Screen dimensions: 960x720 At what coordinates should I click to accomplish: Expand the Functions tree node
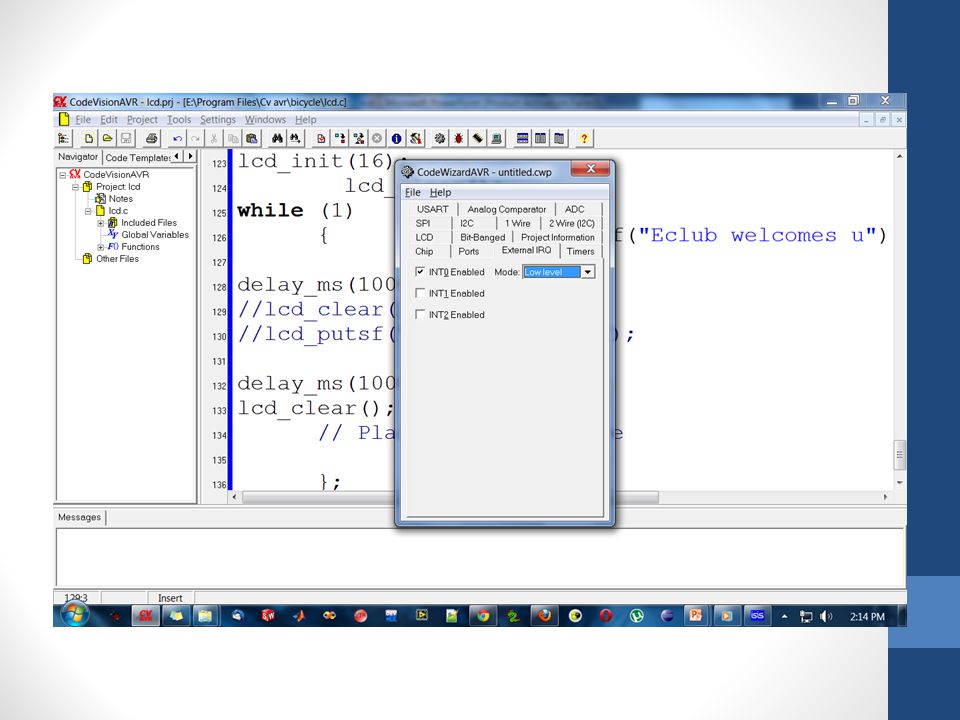point(100,247)
